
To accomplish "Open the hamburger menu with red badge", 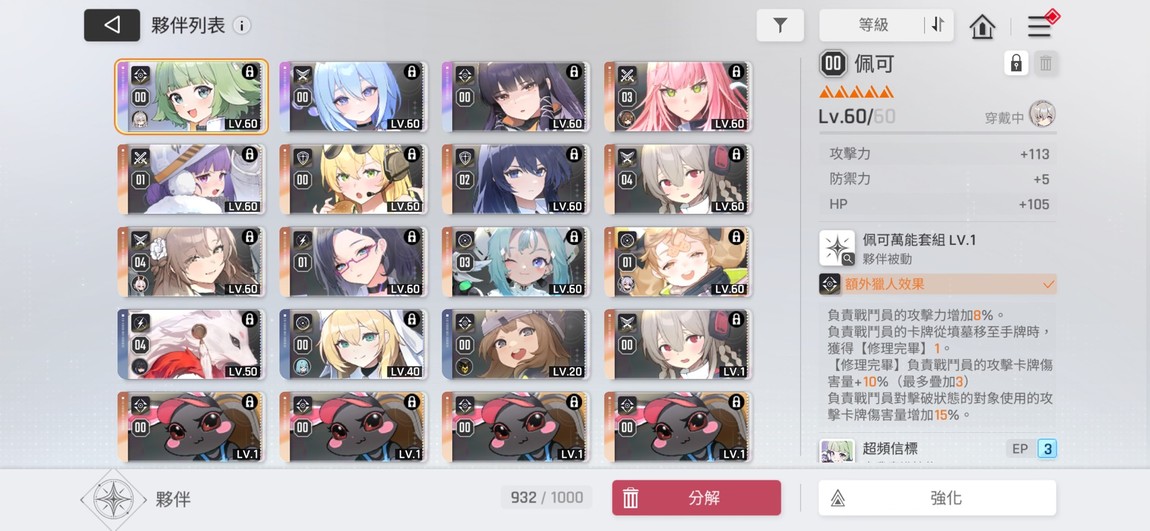I will point(1040,26).
